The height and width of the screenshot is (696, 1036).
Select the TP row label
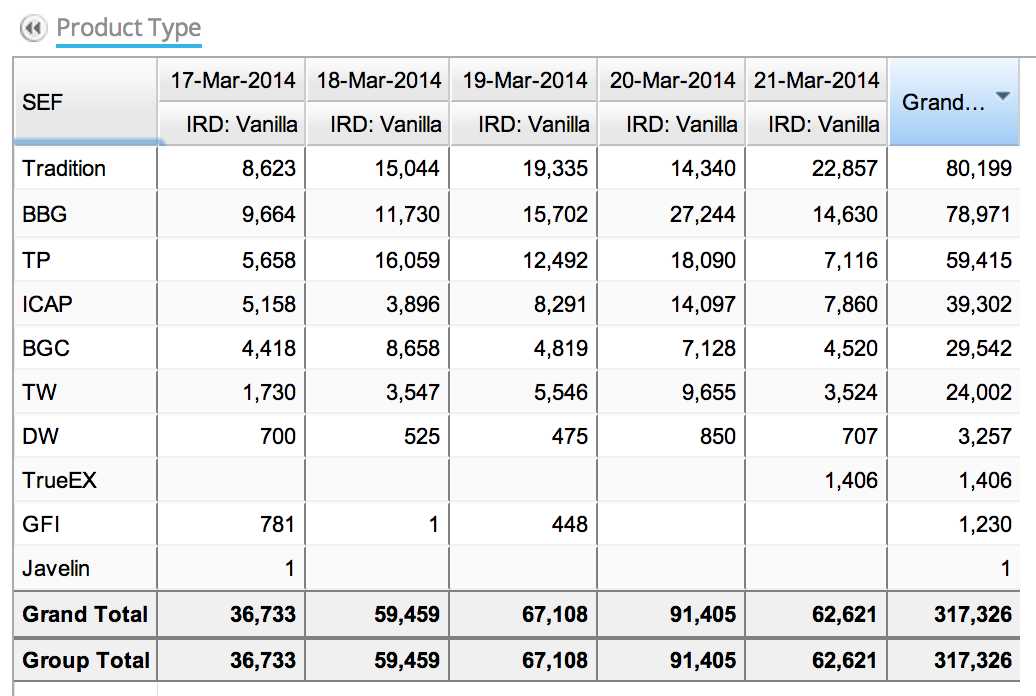coord(36,260)
